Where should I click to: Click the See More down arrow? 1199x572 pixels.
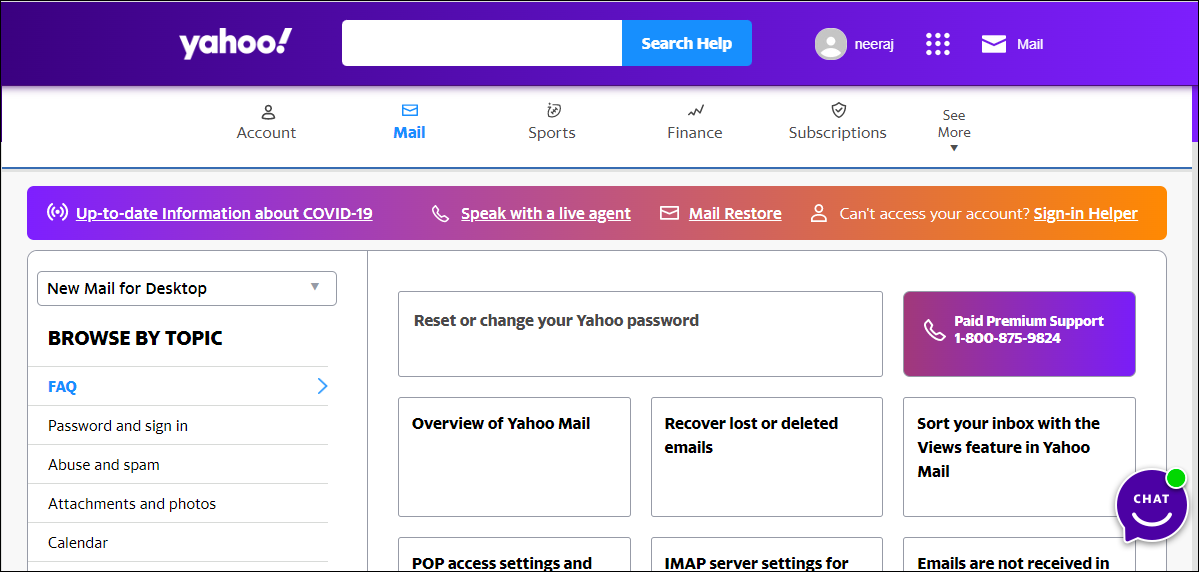(954, 148)
